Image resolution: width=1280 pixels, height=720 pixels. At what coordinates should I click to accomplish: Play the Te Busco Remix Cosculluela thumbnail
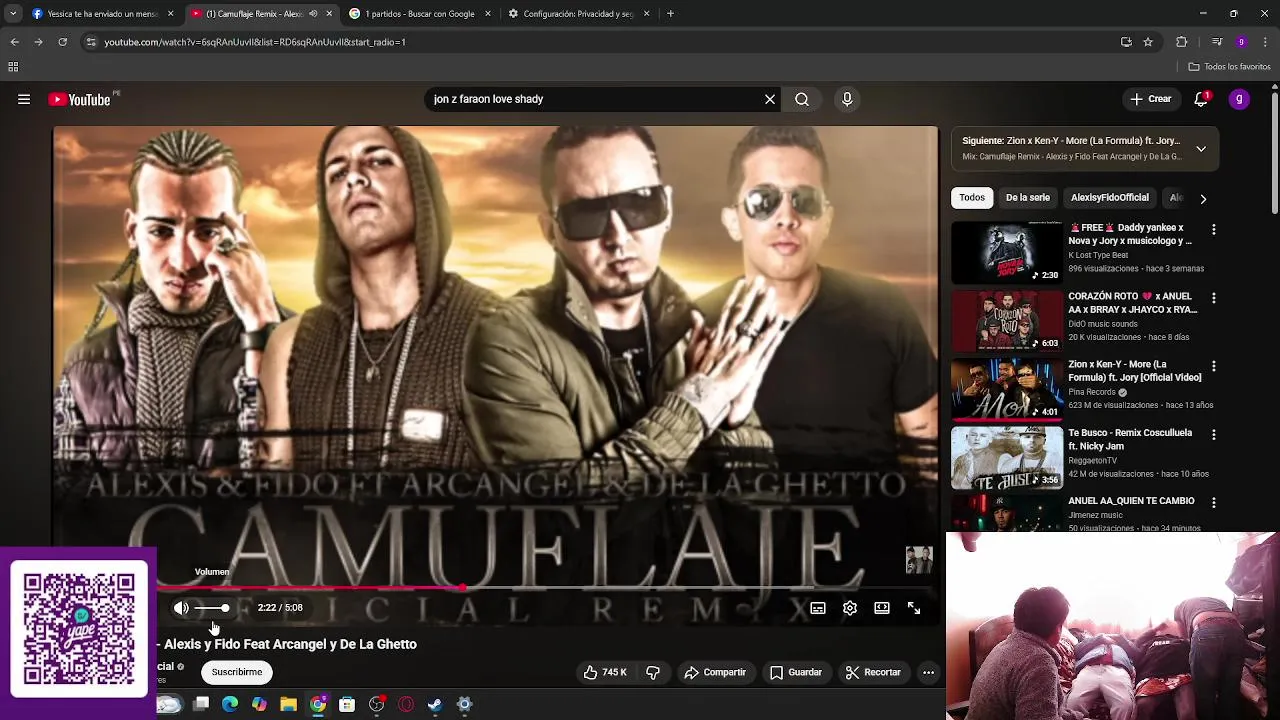coord(1007,457)
